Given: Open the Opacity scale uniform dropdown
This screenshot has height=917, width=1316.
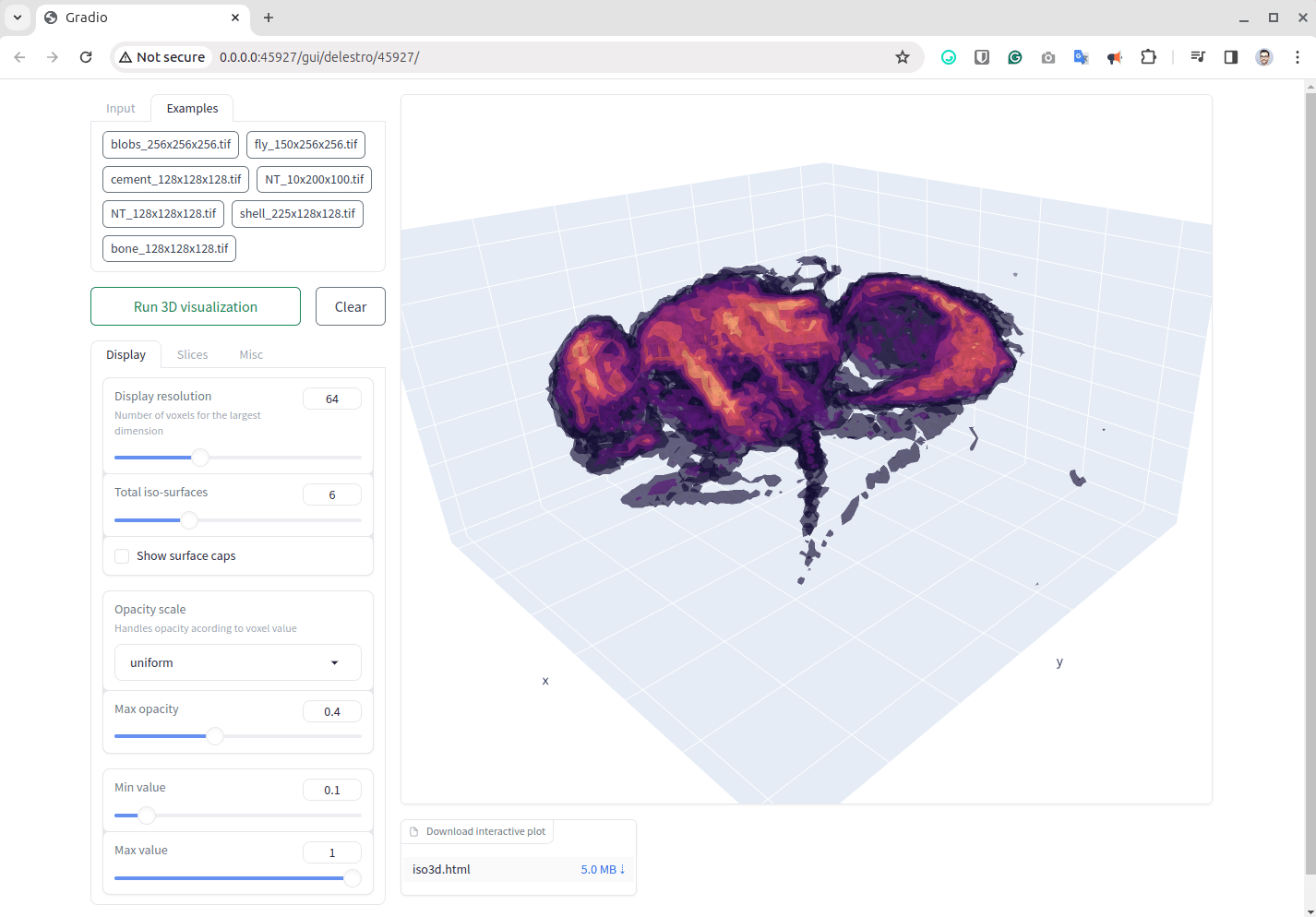Looking at the screenshot, I should coord(238,662).
